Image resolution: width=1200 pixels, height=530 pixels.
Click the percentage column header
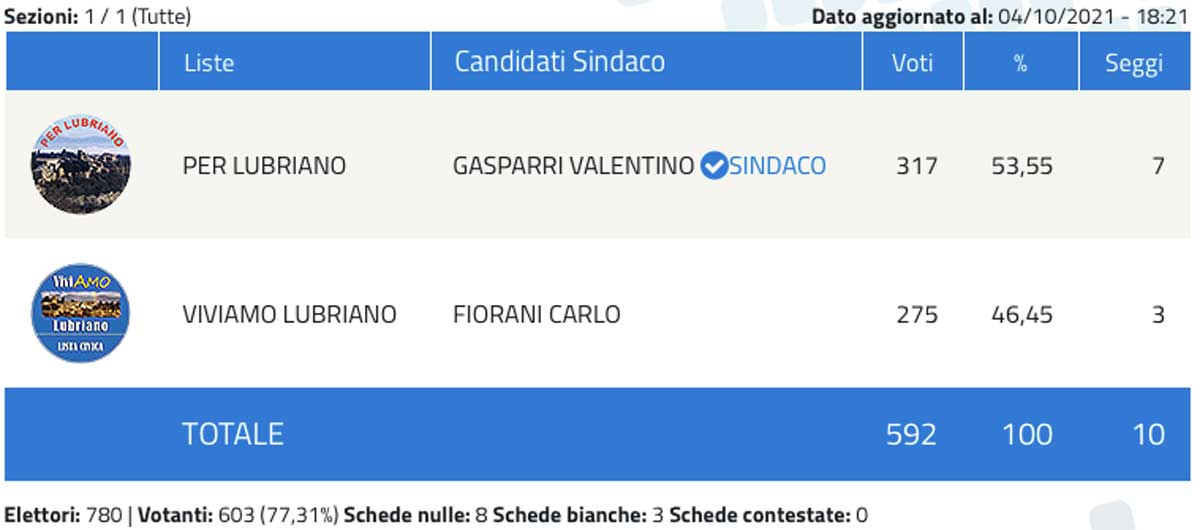pos(1020,62)
